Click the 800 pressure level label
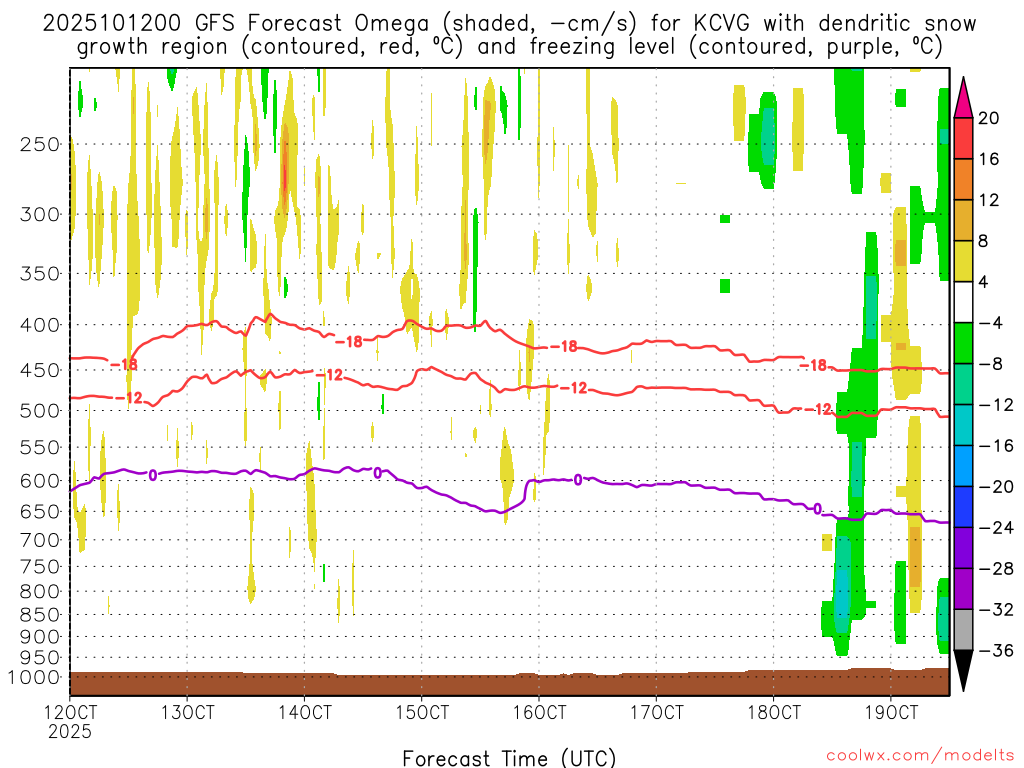 [40, 591]
